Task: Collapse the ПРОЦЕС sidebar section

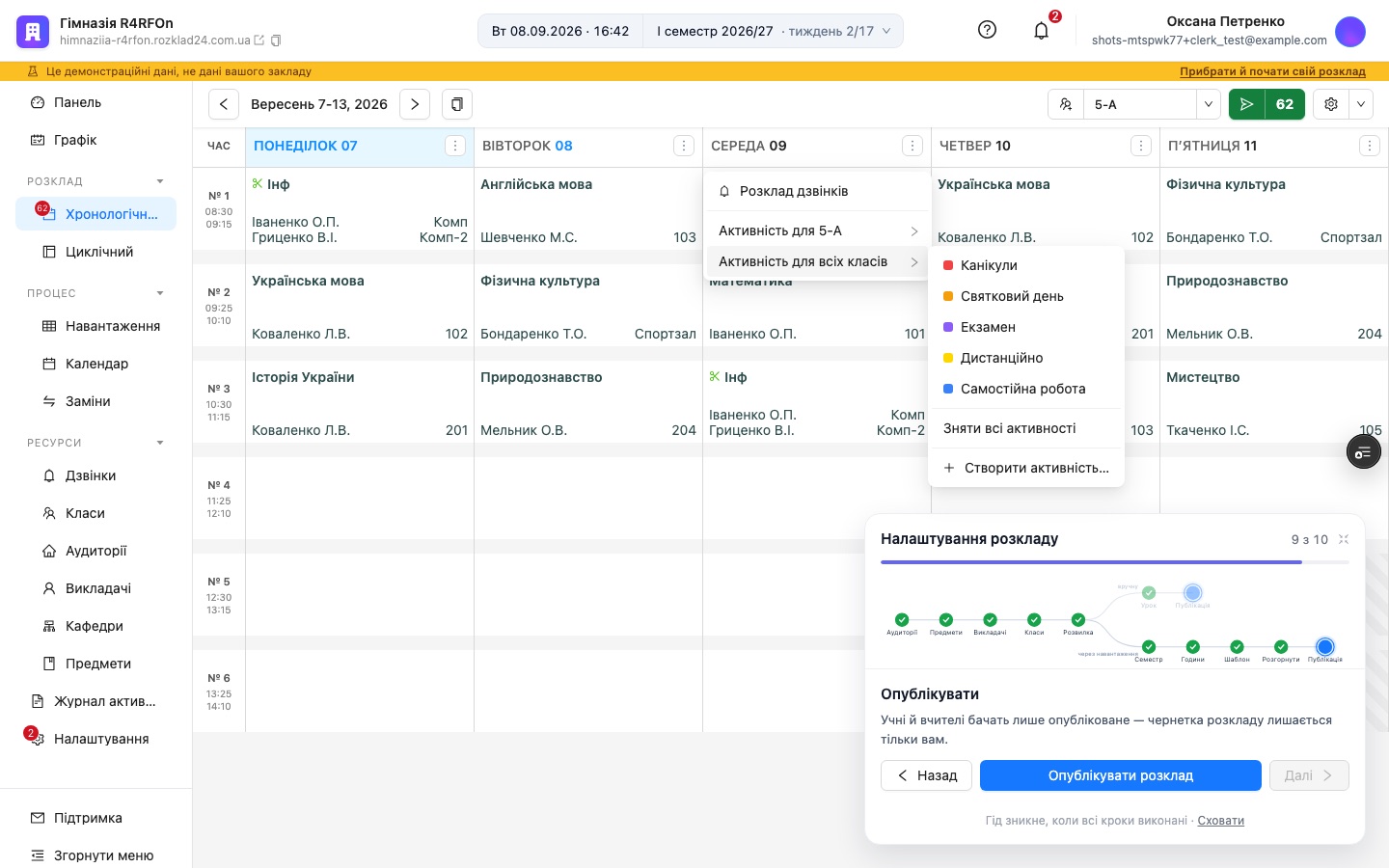Action: tap(160, 293)
